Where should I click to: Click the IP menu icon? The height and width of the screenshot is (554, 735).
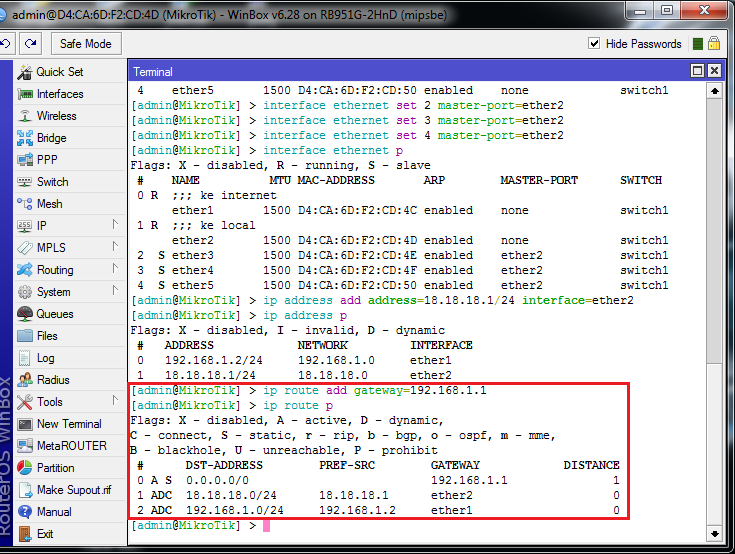pyautogui.click(x=25, y=226)
